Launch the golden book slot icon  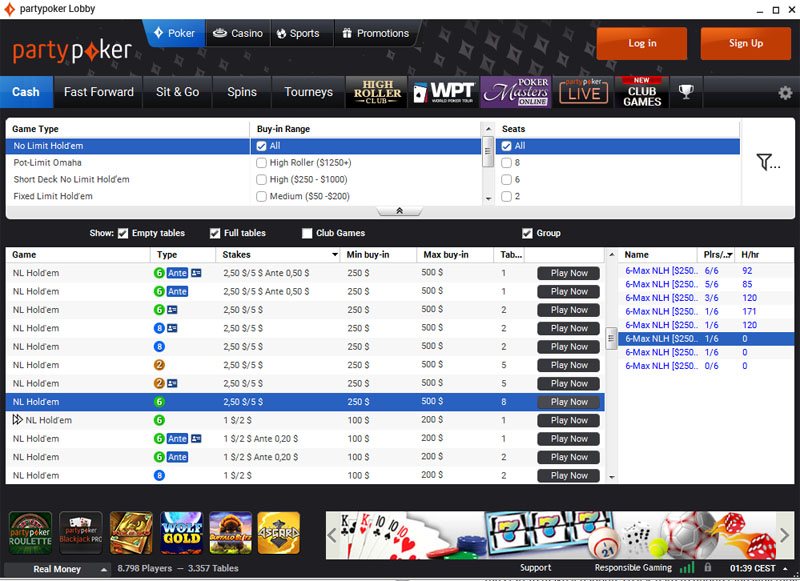tap(131, 533)
